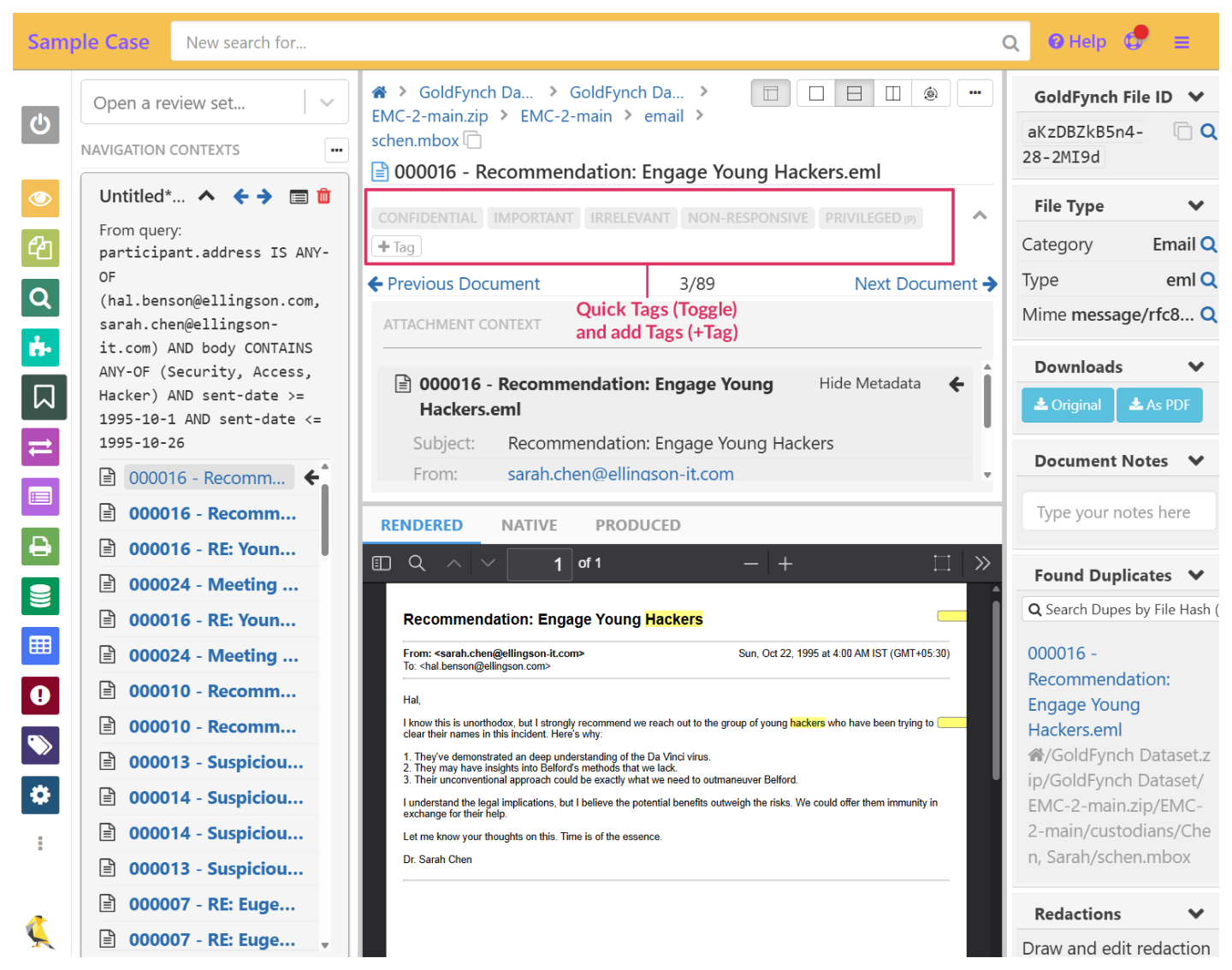Collapse the File Type section
The height and width of the screenshot is (970, 1232).
point(1196,205)
